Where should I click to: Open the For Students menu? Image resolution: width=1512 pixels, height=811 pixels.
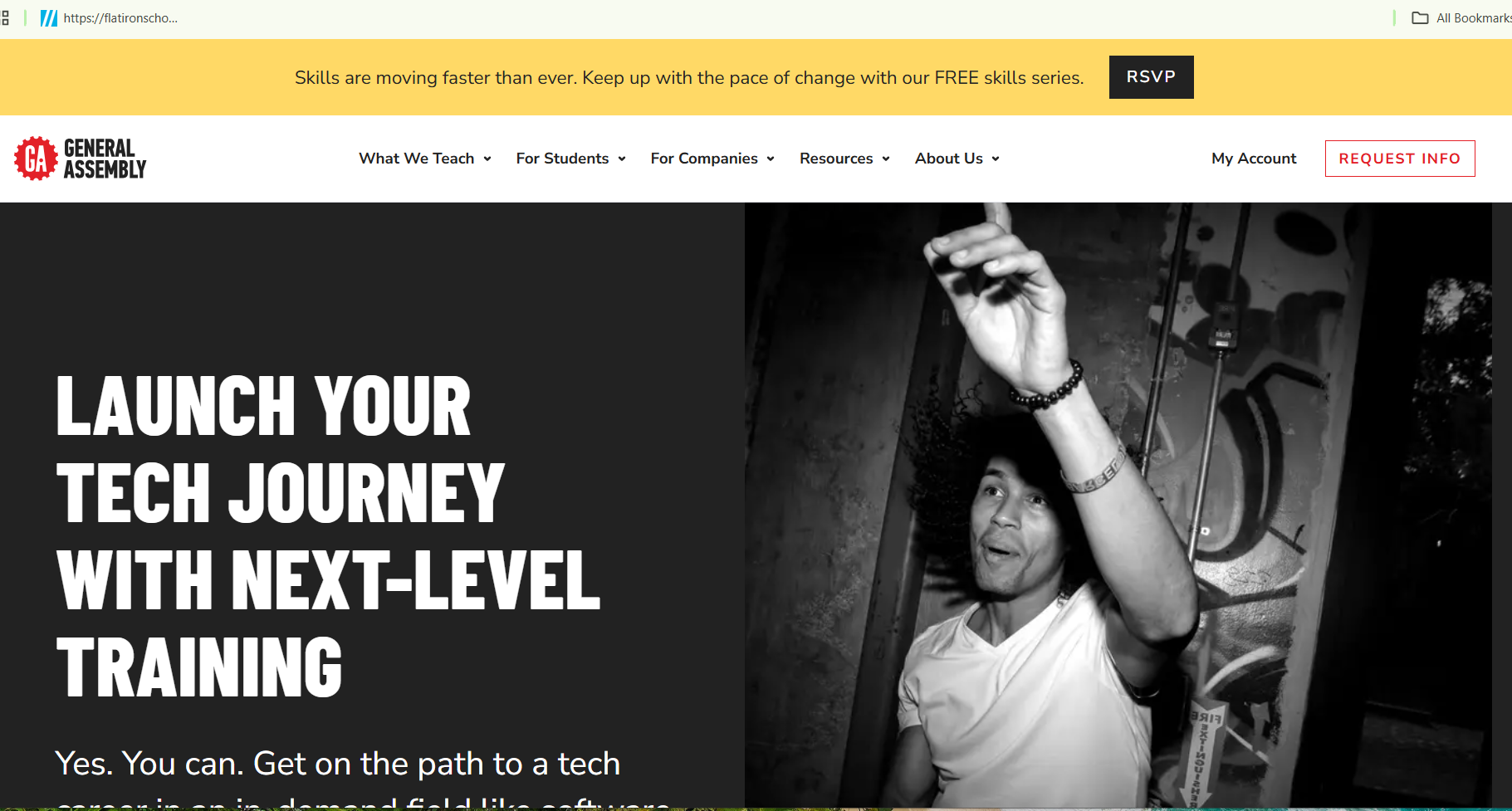(x=562, y=159)
